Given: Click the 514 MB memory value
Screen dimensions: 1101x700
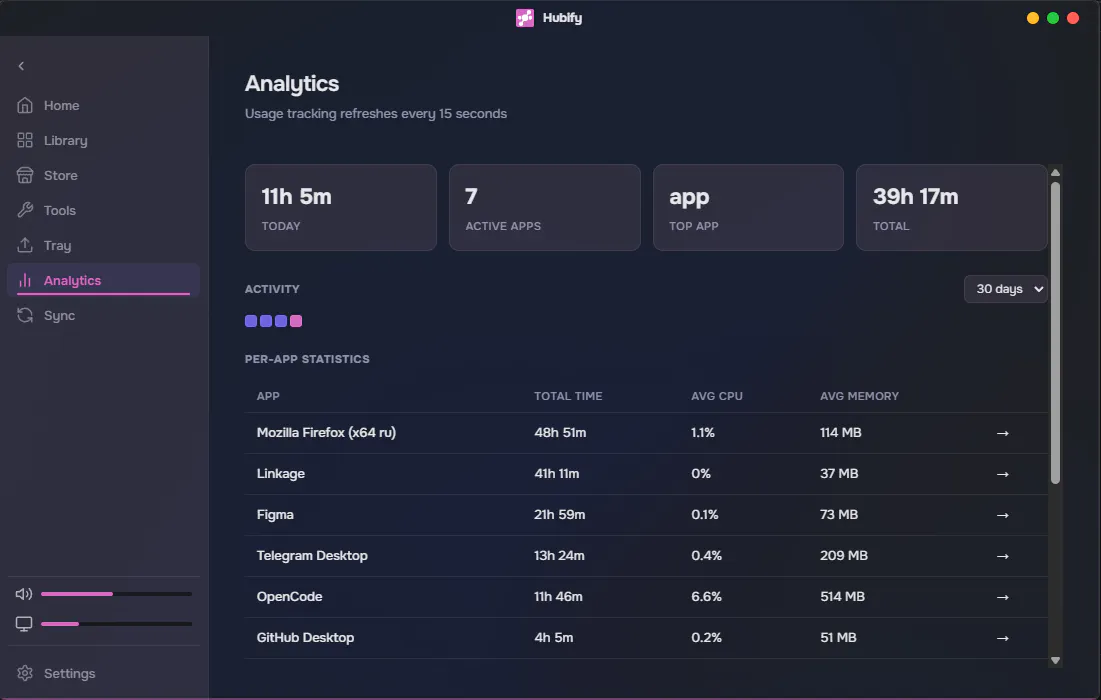Looking at the screenshot, I should click(x=842, y=597).
